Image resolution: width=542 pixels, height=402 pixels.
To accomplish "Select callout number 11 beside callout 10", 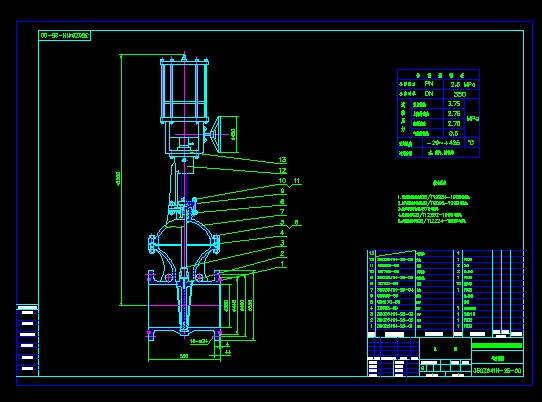I will pyautogui.click(x=297, y=180).
